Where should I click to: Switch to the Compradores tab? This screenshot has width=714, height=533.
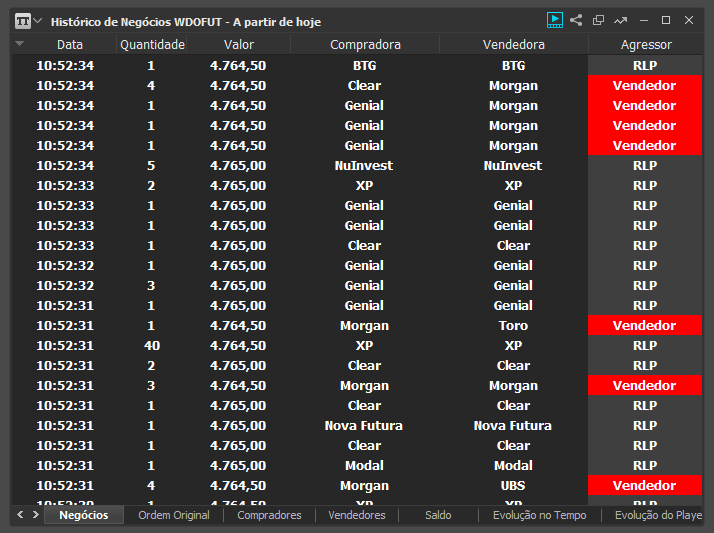click(269, 515)
